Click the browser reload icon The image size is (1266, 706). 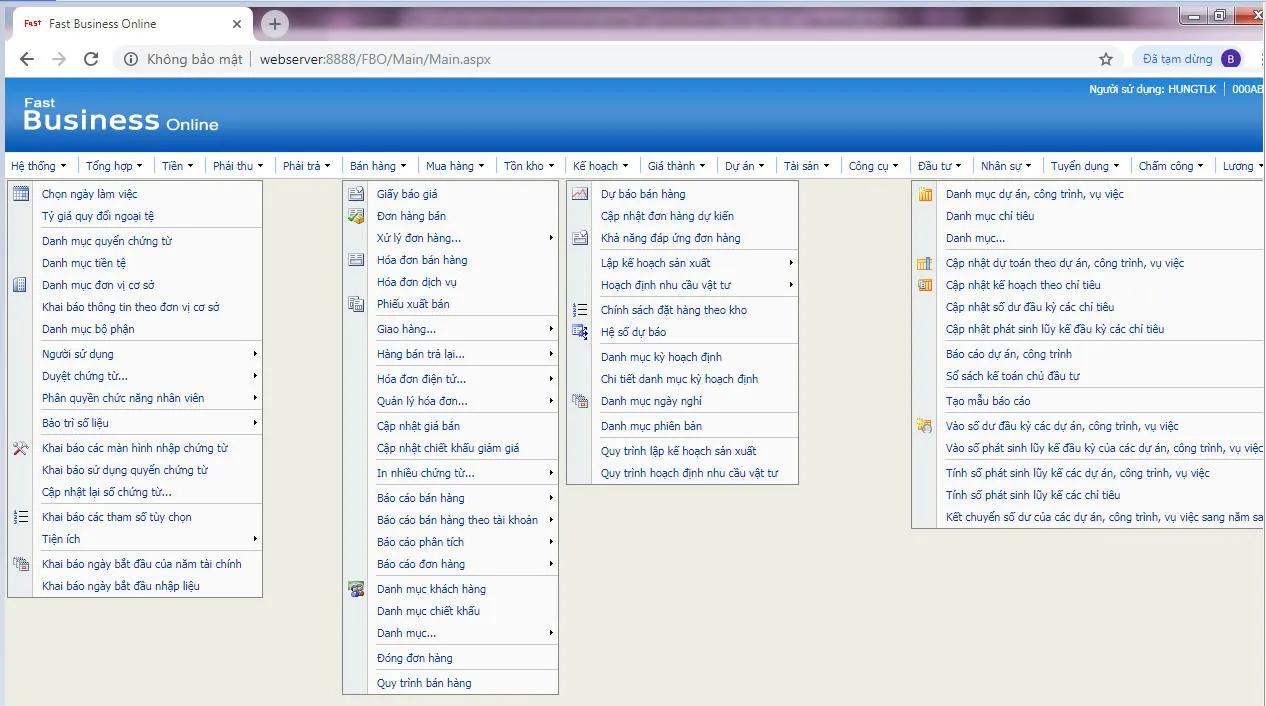(x=91, y=59)
